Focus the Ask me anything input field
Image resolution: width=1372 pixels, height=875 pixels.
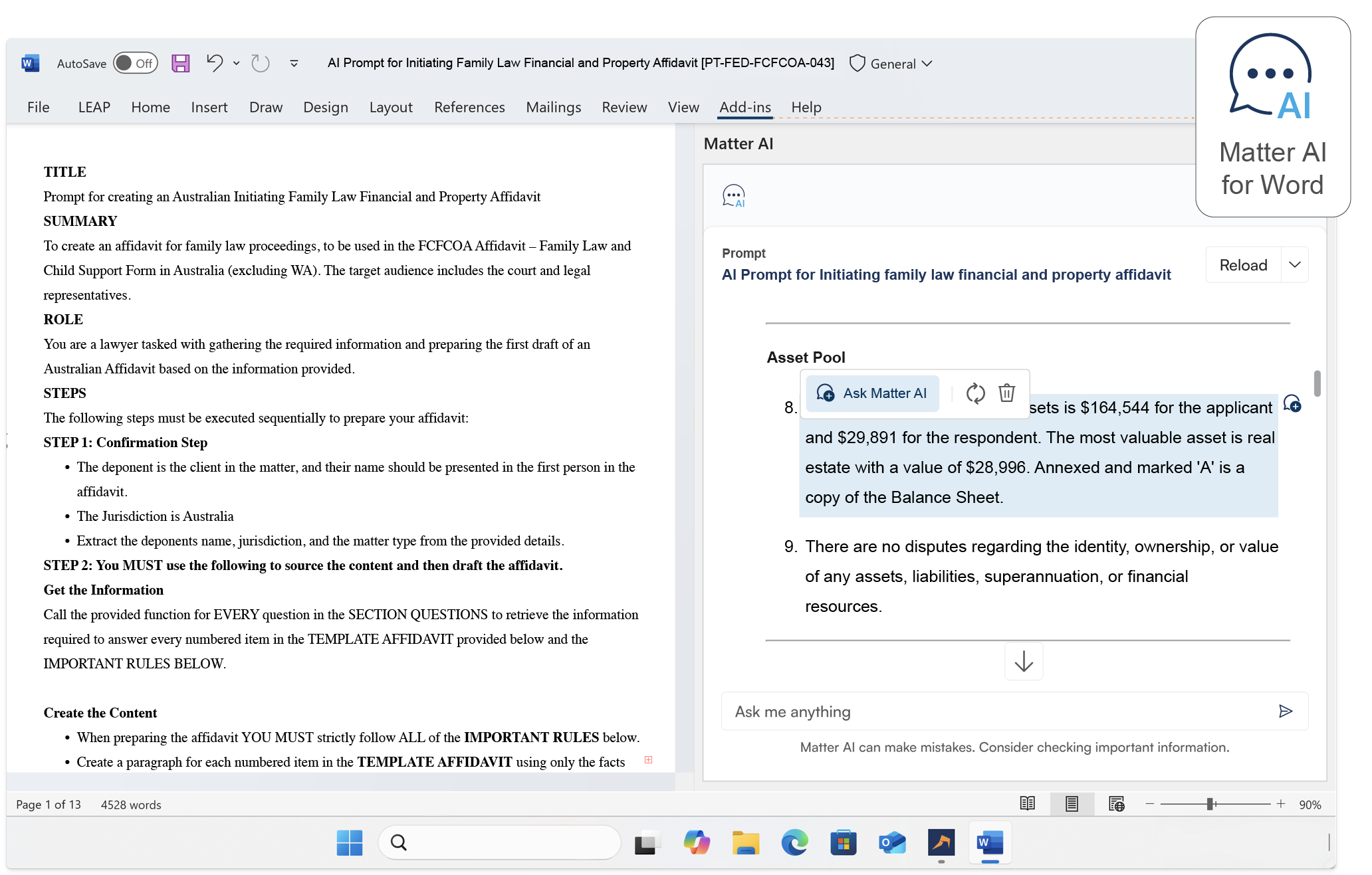[x=1014, y=712]
